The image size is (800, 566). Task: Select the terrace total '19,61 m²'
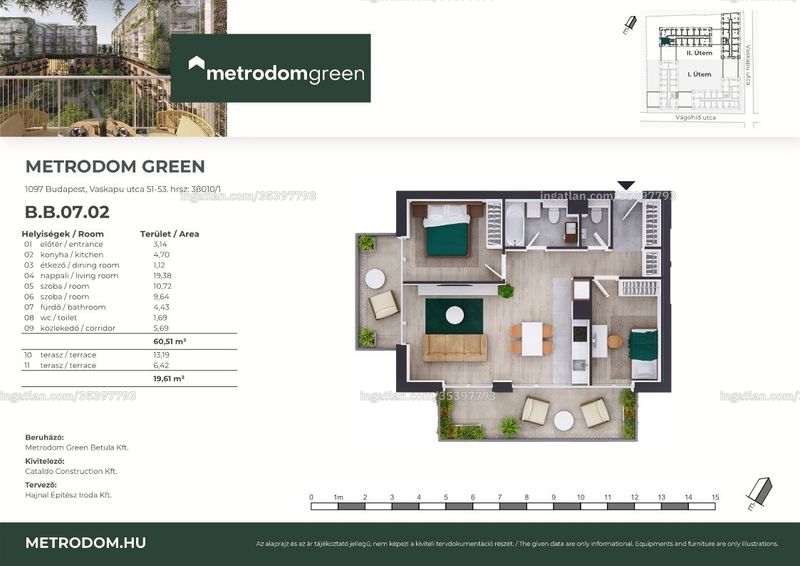169,379
